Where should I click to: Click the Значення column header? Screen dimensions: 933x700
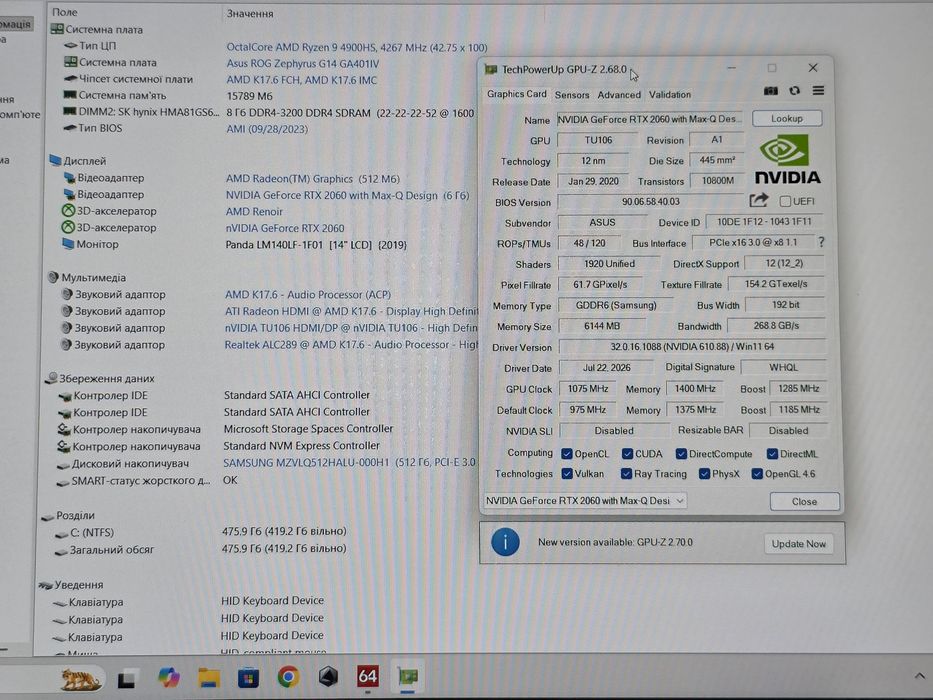[x=250, y=13]
